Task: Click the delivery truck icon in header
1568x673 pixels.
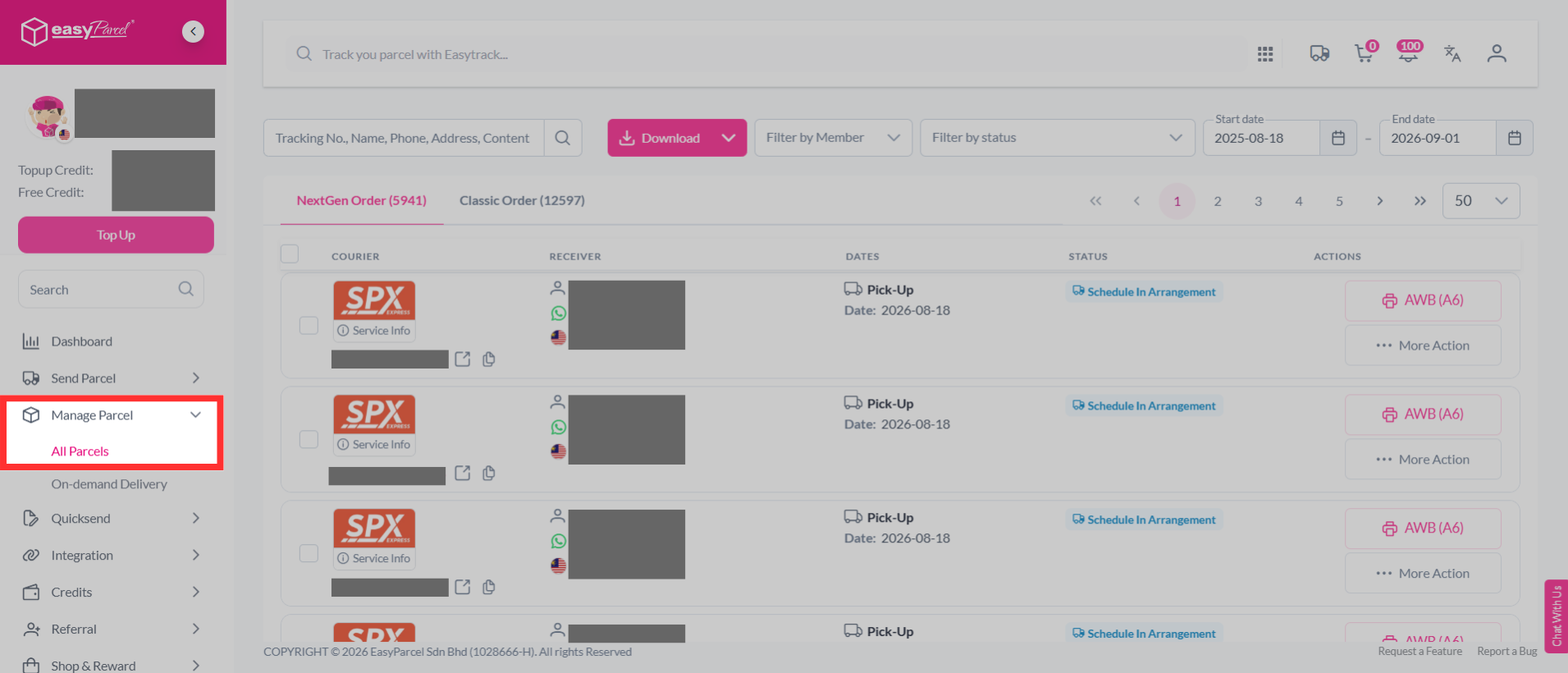Action: pos(1319,54)
